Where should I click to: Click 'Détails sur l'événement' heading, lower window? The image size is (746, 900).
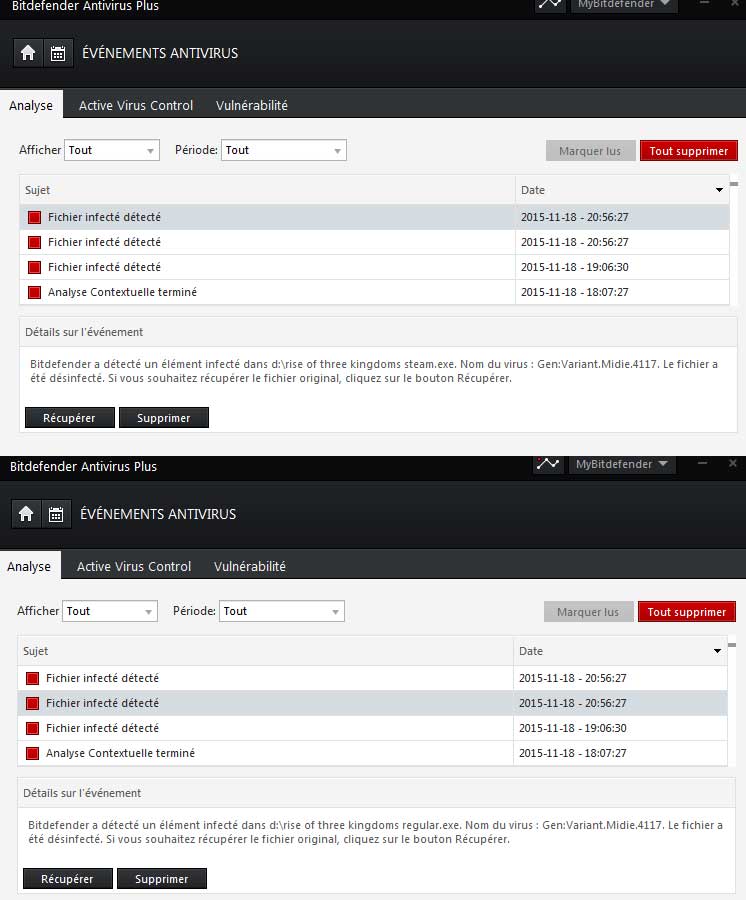click(x=82, y=793)
